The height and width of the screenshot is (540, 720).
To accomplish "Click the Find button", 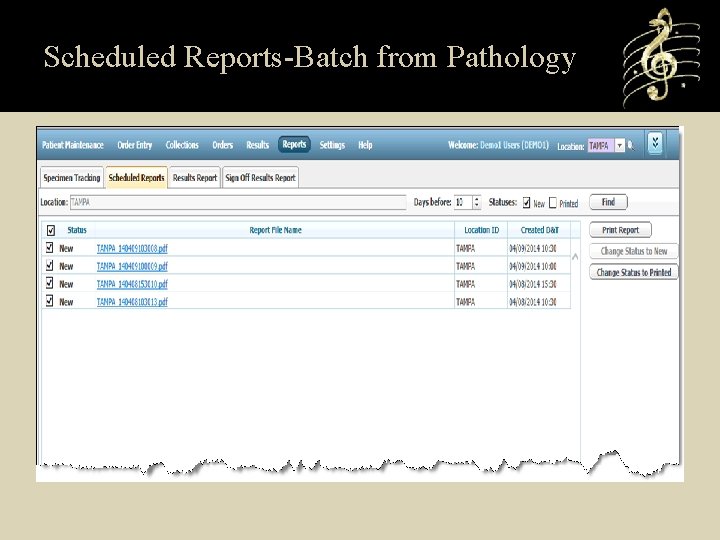I will 608,202.
